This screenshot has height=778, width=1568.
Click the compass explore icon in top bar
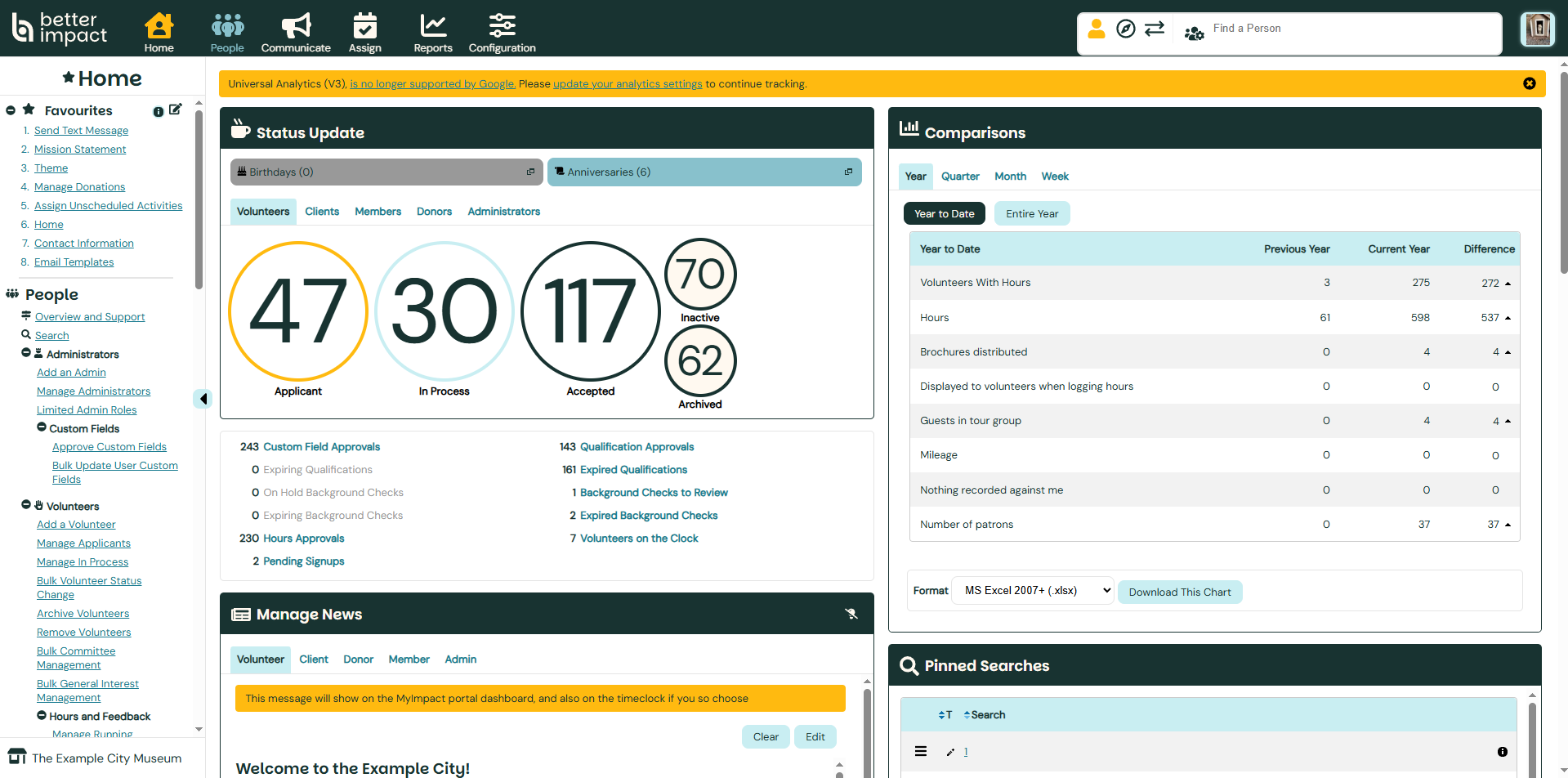[x=1126, y=28]
